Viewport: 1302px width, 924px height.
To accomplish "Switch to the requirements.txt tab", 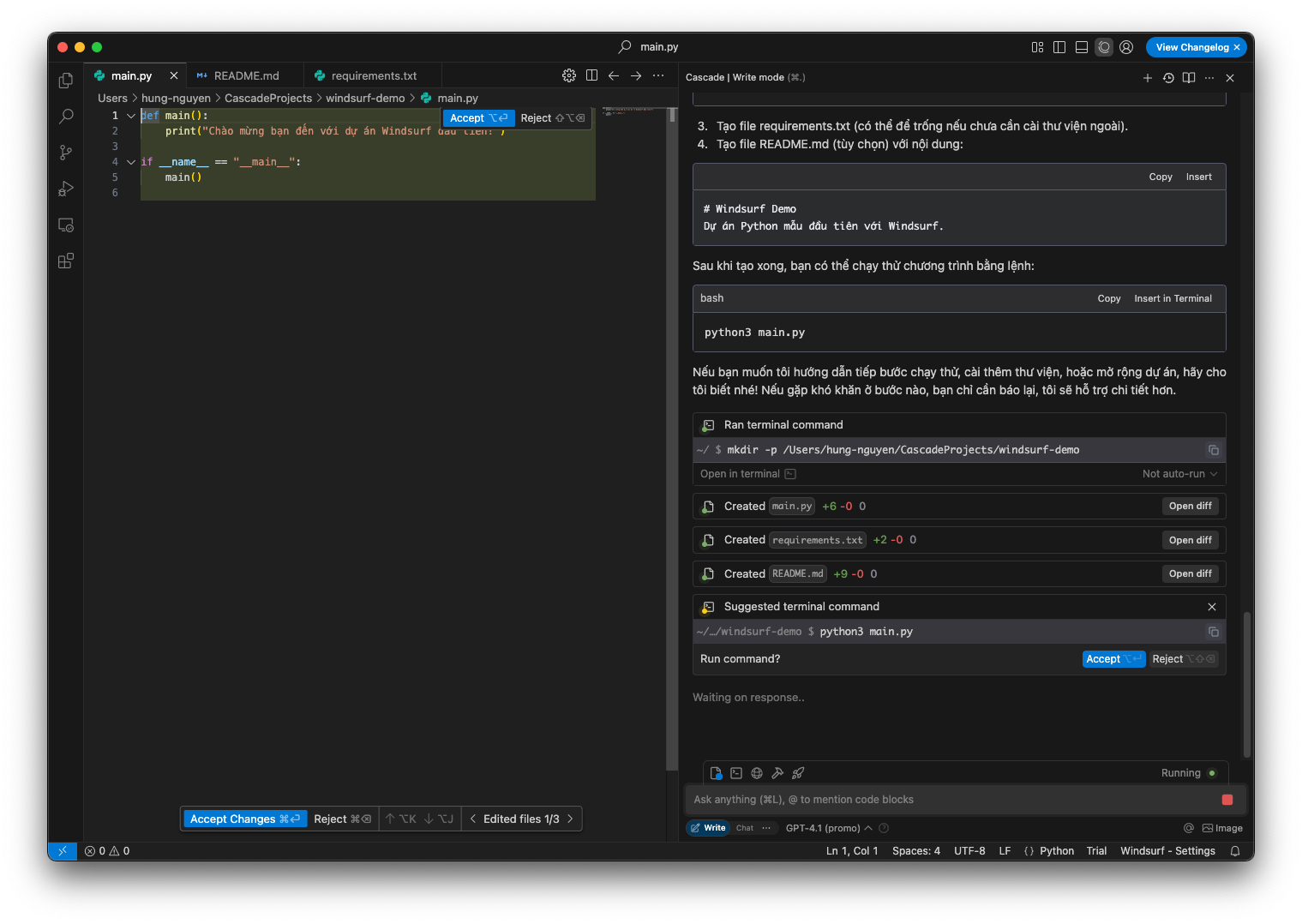I will (x=374, y=75).
